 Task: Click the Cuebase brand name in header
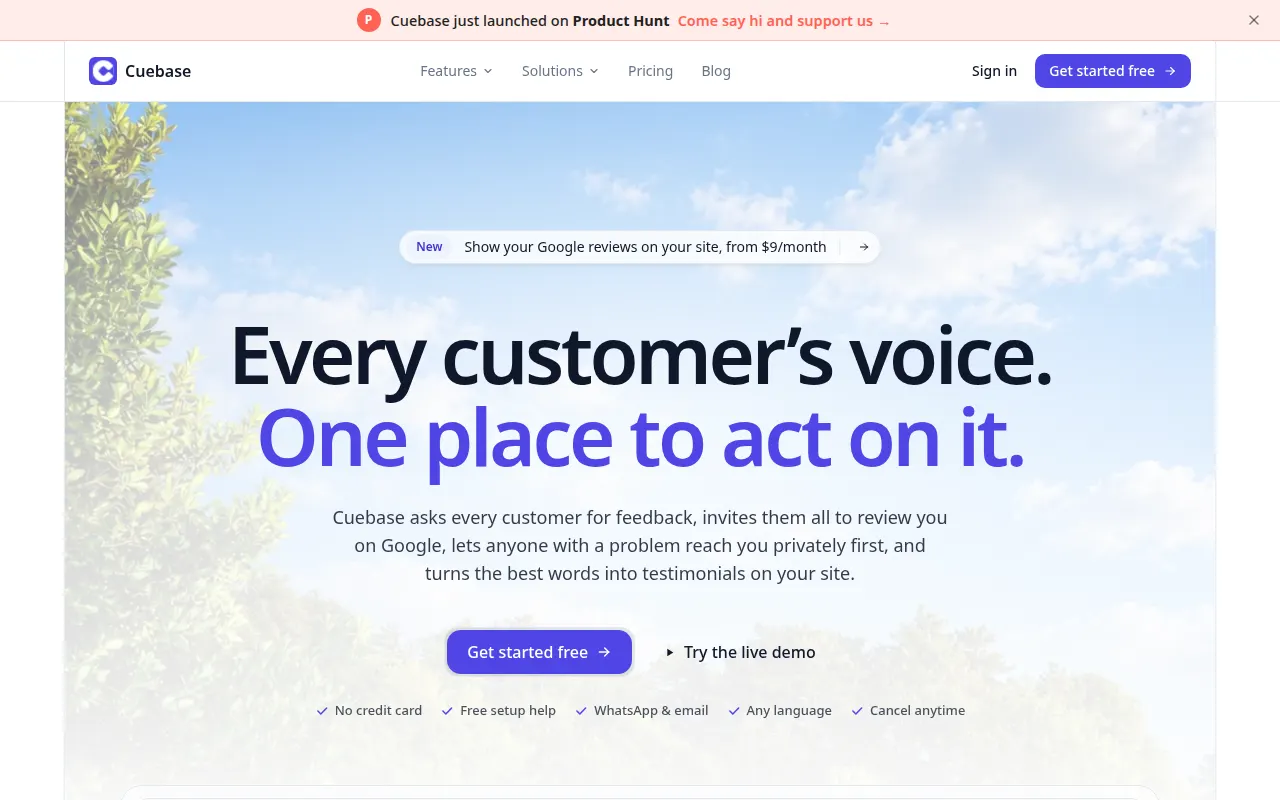158,71
